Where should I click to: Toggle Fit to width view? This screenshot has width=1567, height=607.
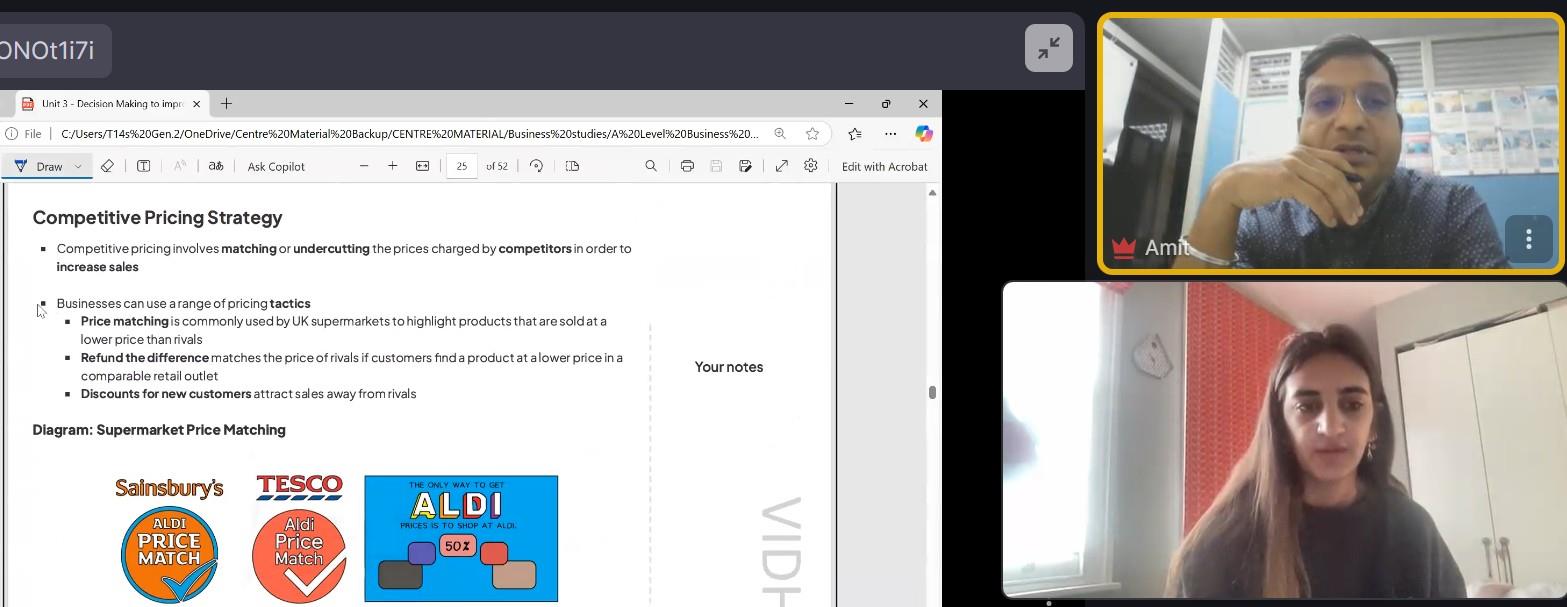point(423,166)
